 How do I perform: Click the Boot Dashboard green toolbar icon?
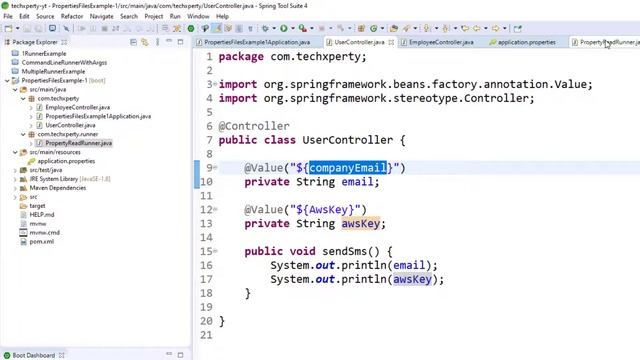191,29
